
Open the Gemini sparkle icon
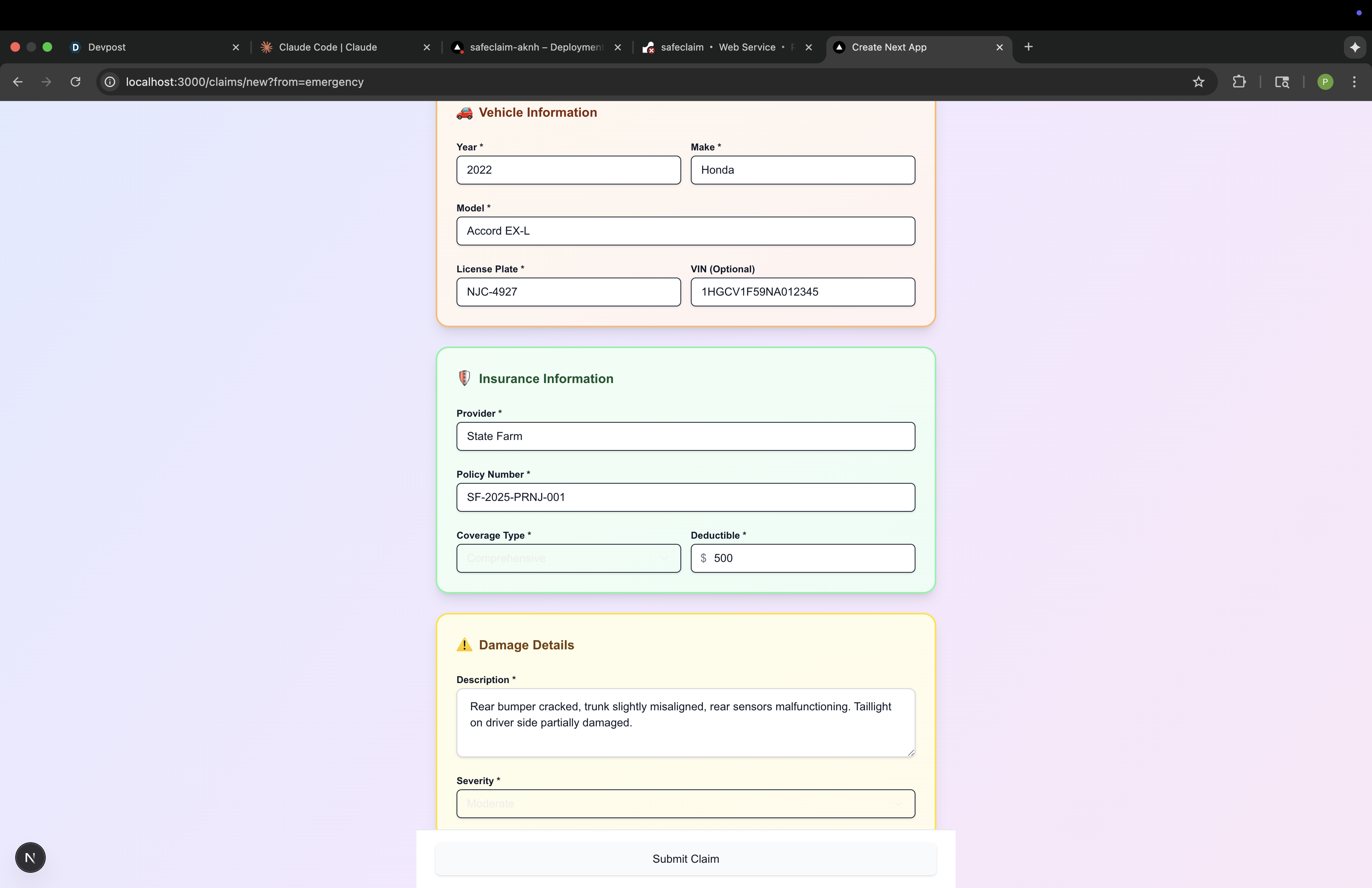pyautogui.click(x=1355, y=47)
